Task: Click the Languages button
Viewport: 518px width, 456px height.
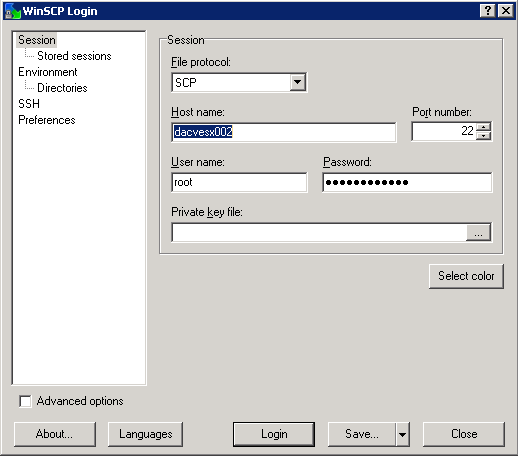Action: pos(145,434)
